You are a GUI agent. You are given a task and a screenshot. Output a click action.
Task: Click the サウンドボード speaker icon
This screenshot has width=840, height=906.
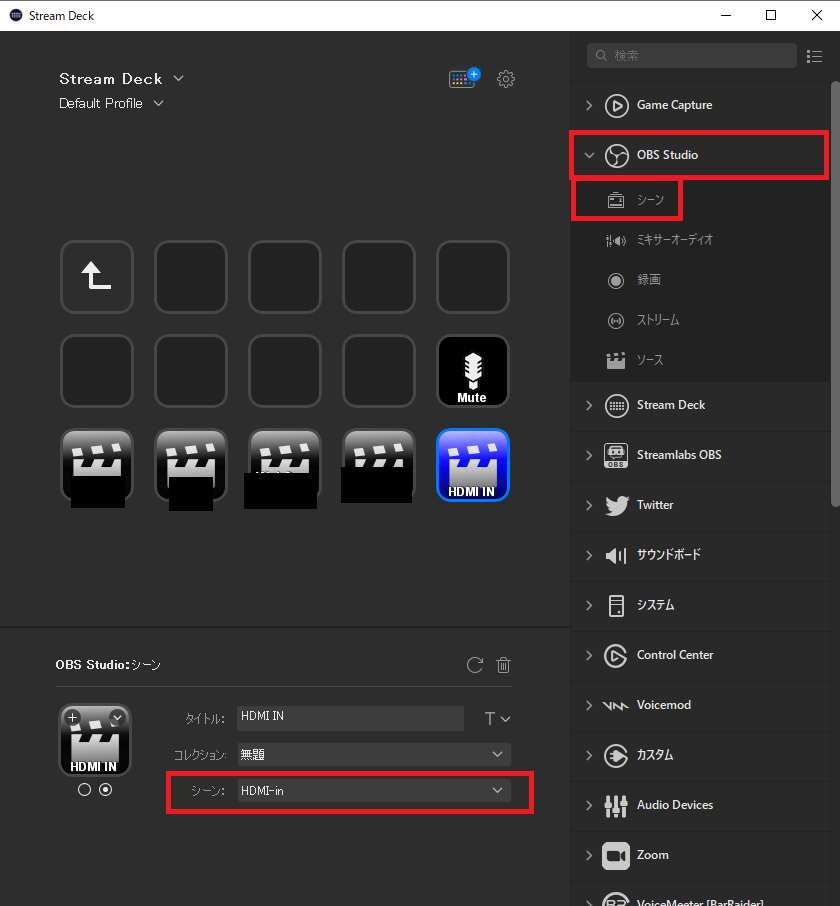tap(616, 555)
